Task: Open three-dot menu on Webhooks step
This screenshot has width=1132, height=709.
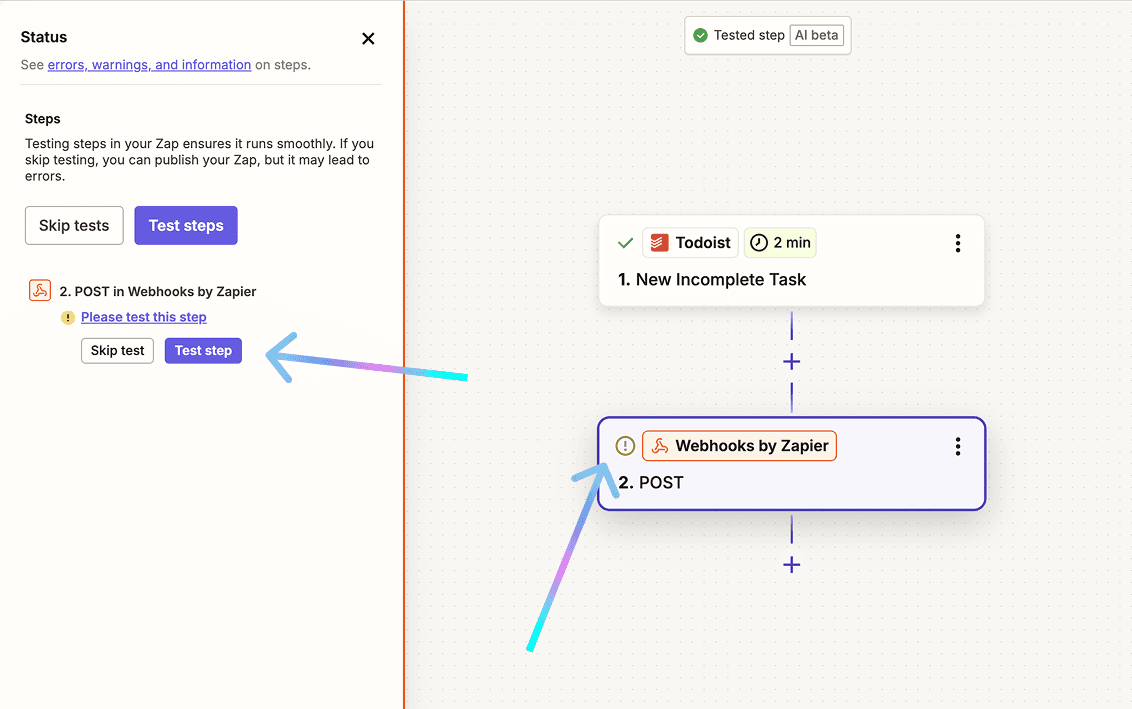Action: click(958, 446)
